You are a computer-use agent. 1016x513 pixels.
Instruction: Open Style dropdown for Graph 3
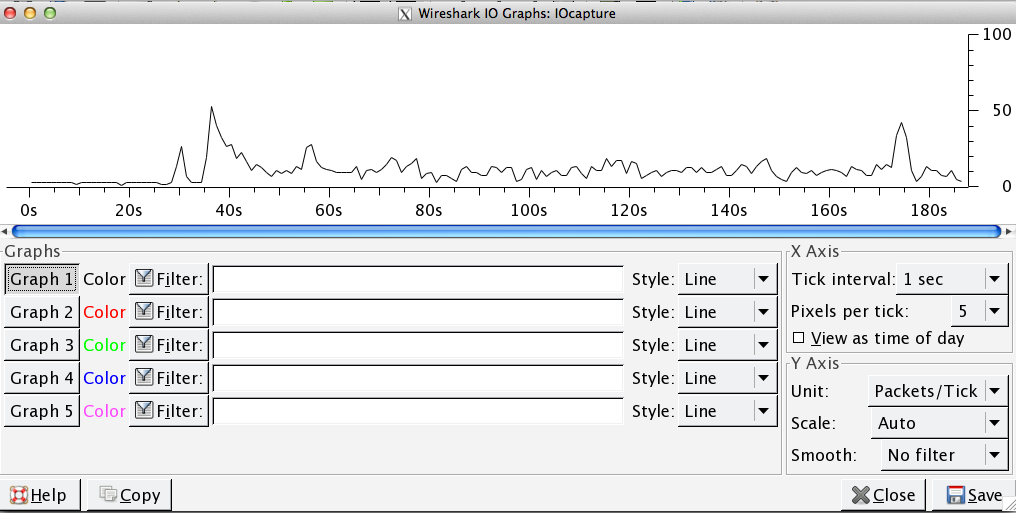[x=727, y=345]
